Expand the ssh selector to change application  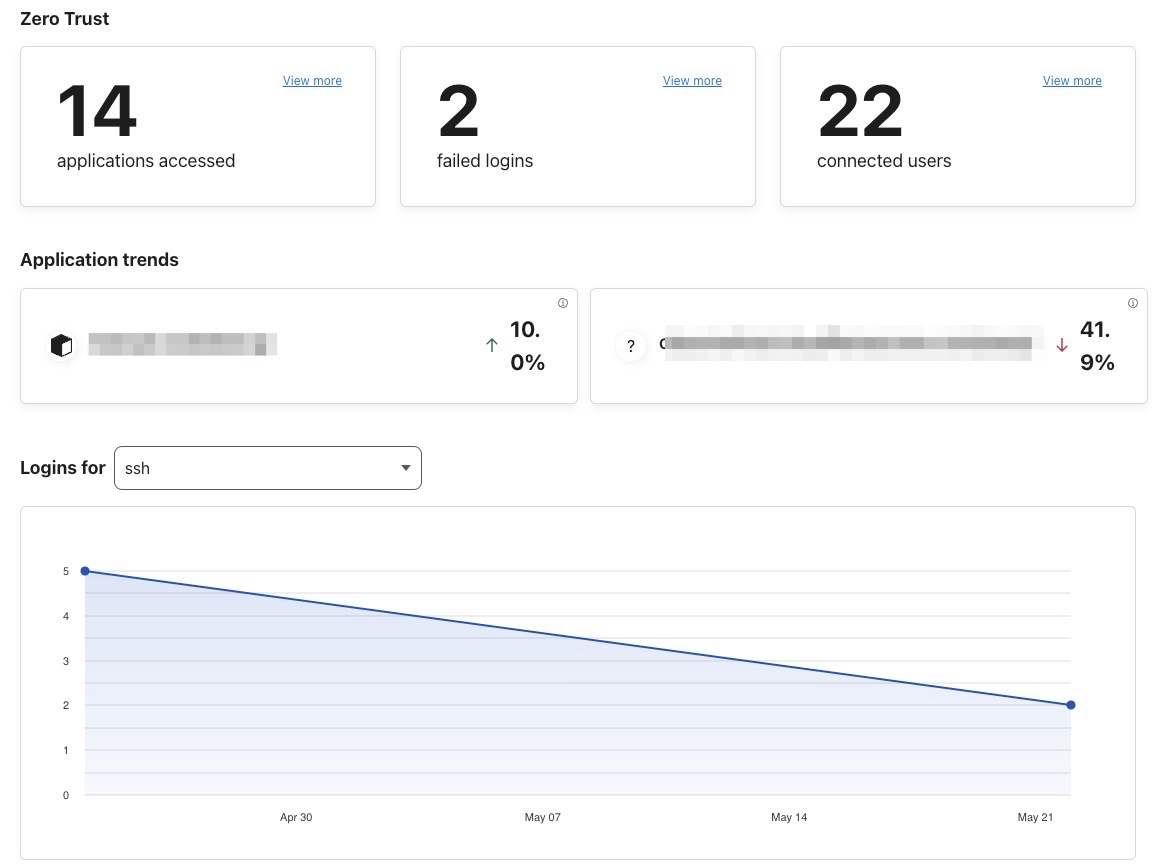click(x=267, y=468)
